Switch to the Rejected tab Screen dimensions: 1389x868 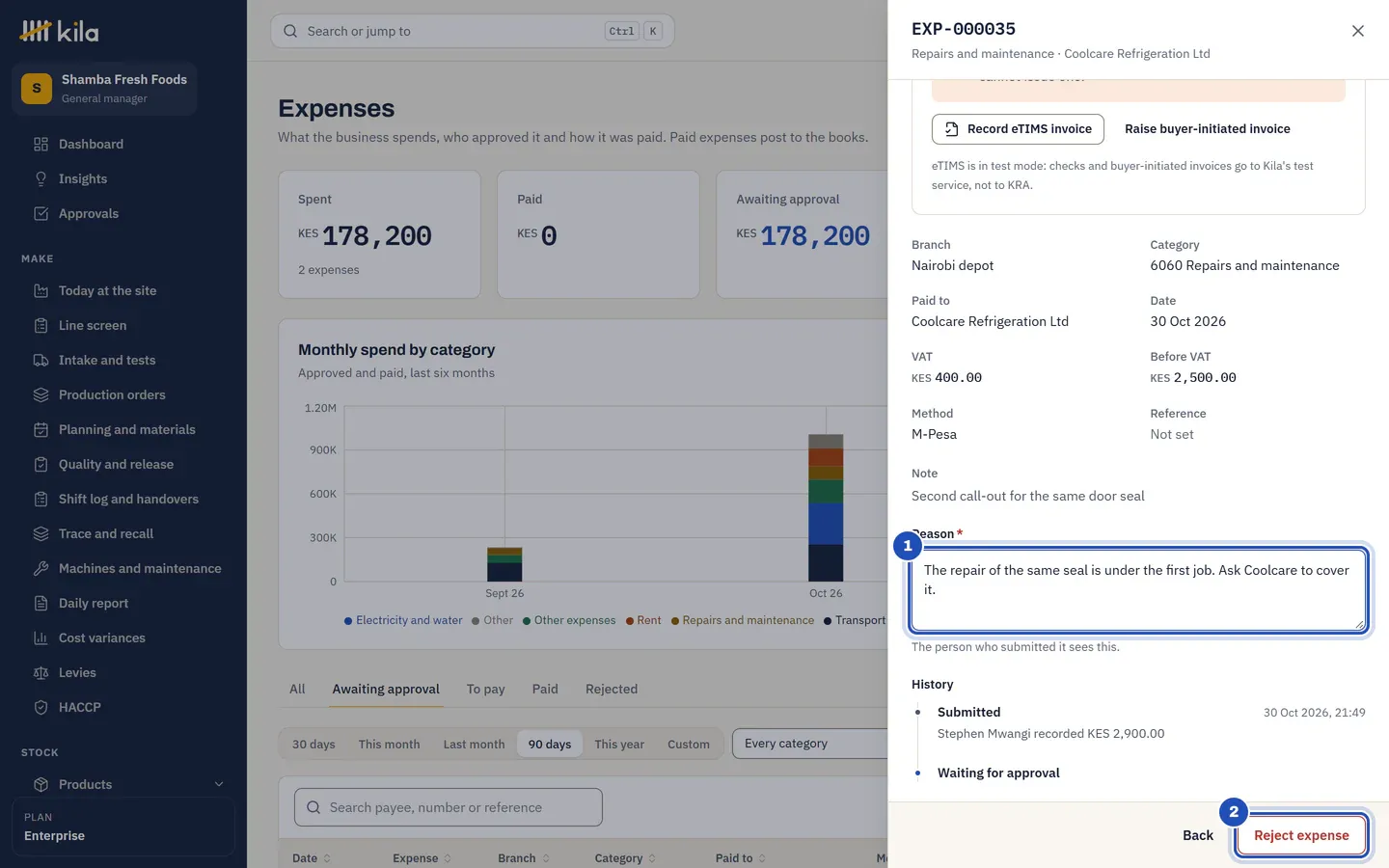612,689
